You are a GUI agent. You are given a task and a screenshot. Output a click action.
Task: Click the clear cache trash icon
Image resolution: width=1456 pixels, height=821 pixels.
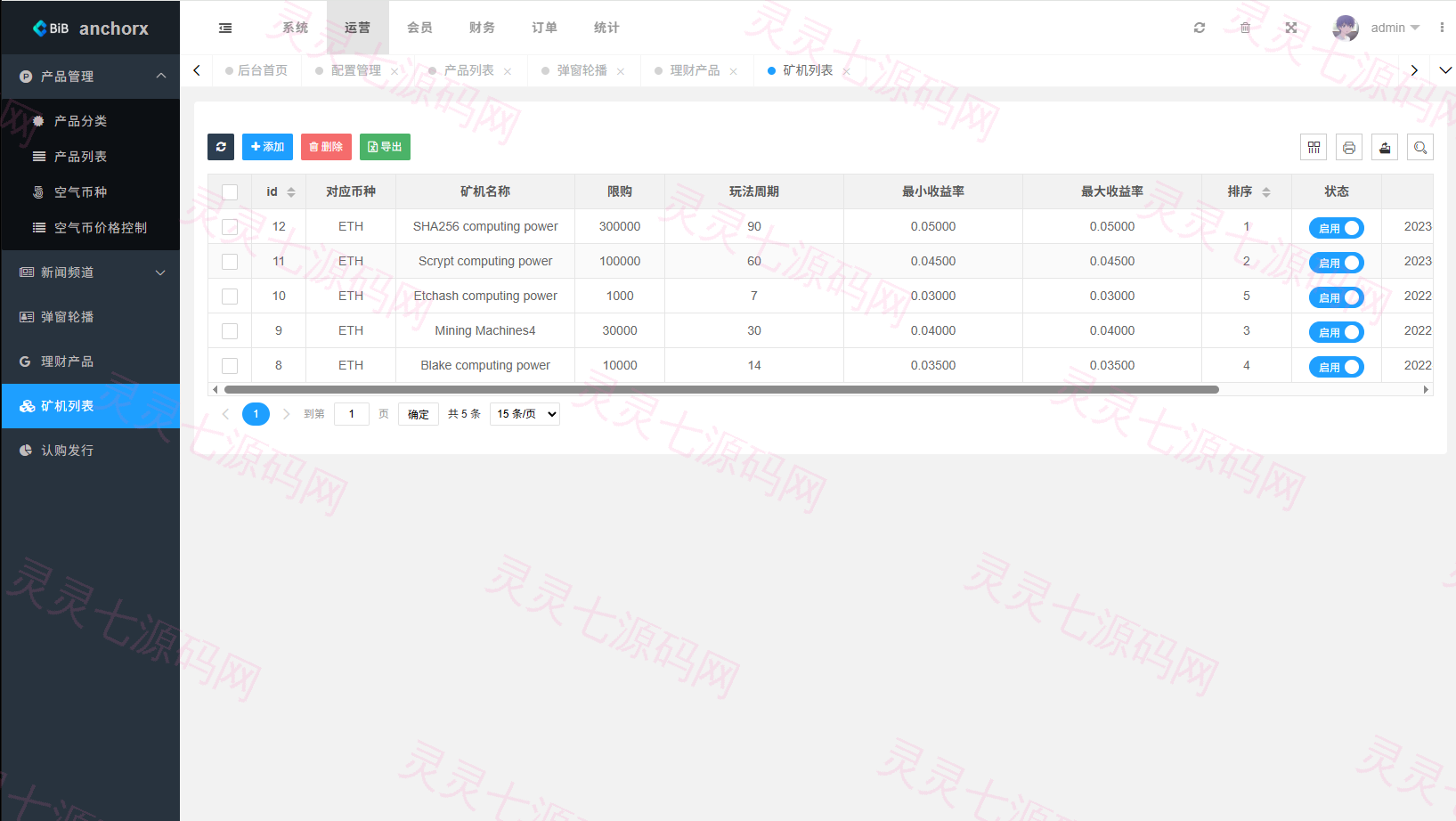1245,28
